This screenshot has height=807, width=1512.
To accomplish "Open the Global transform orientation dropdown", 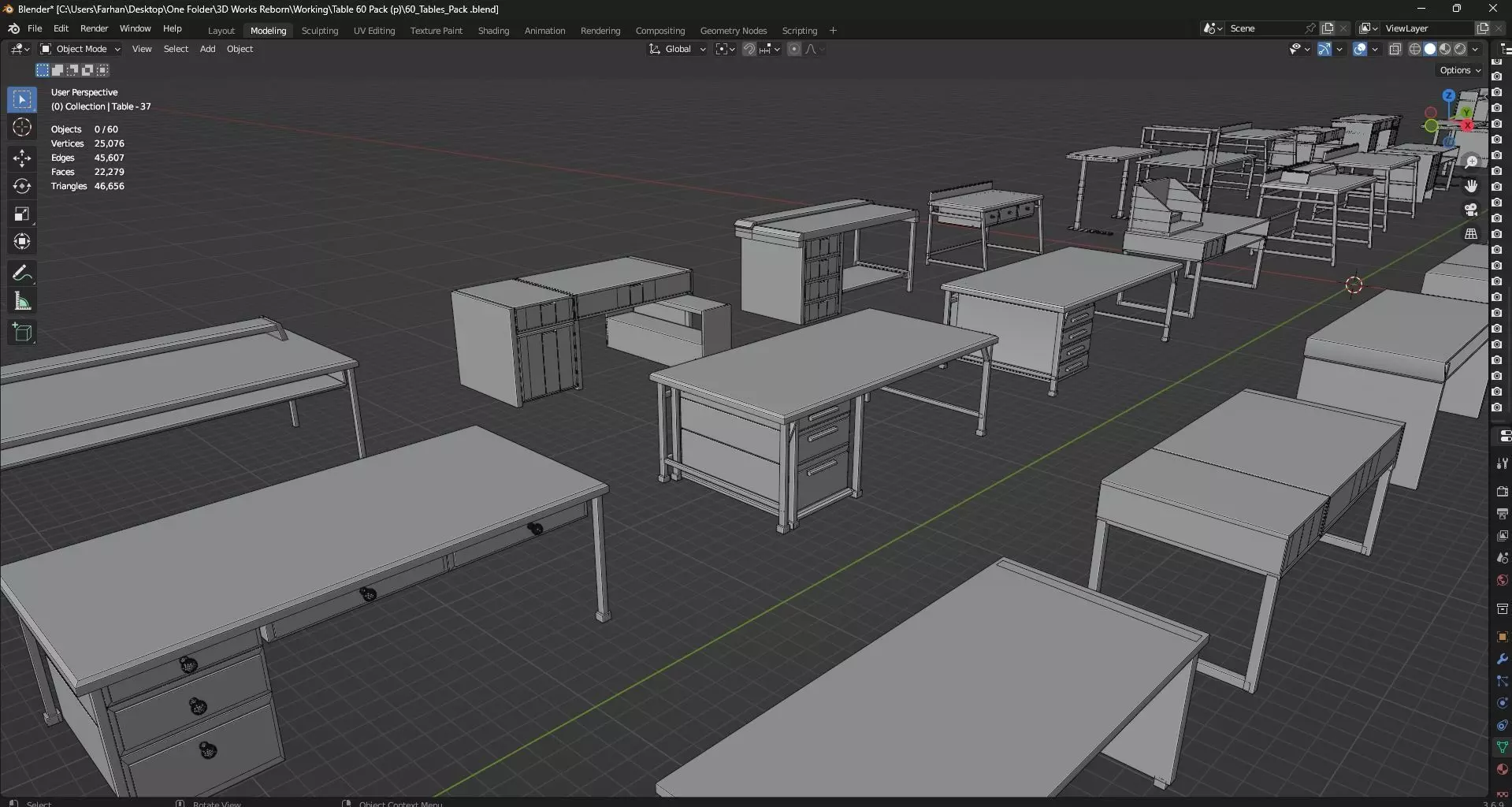I will click(x=678, y=49).
